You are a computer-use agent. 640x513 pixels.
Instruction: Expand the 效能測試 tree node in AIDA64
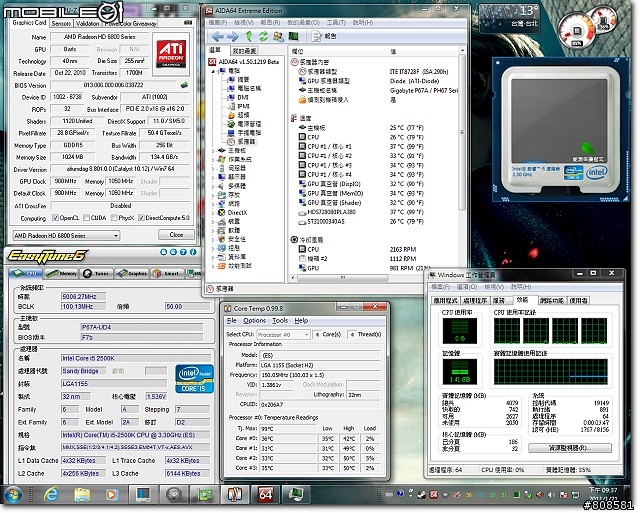click(213, 266)
